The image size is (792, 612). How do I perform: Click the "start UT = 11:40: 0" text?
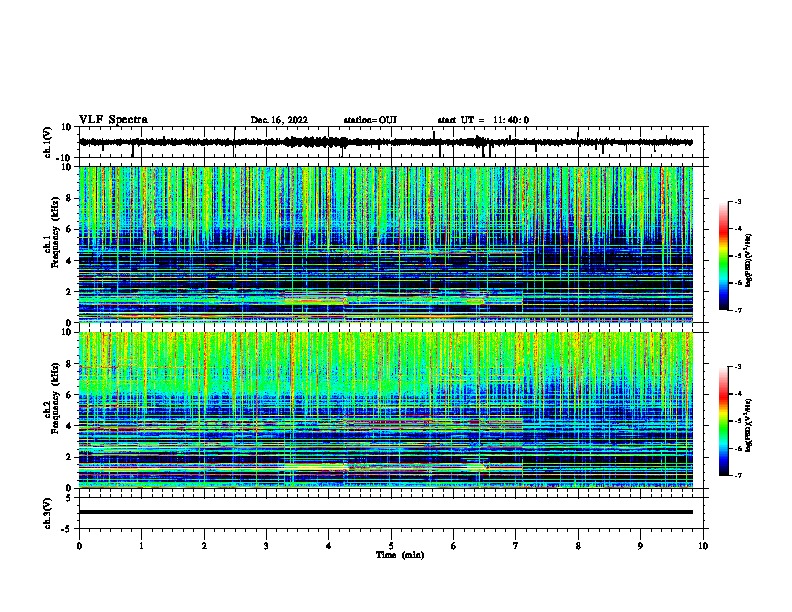pos(483,120)
